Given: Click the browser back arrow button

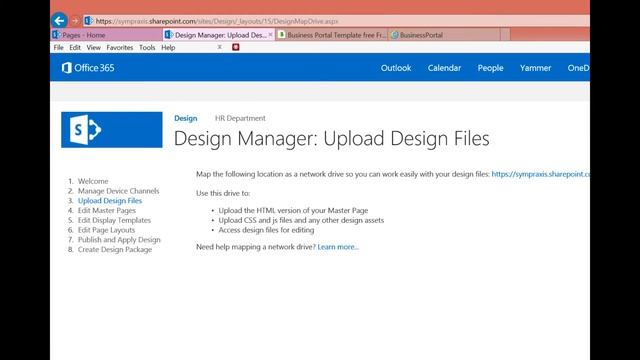Looking at the screenshot, I should (59, 20).
